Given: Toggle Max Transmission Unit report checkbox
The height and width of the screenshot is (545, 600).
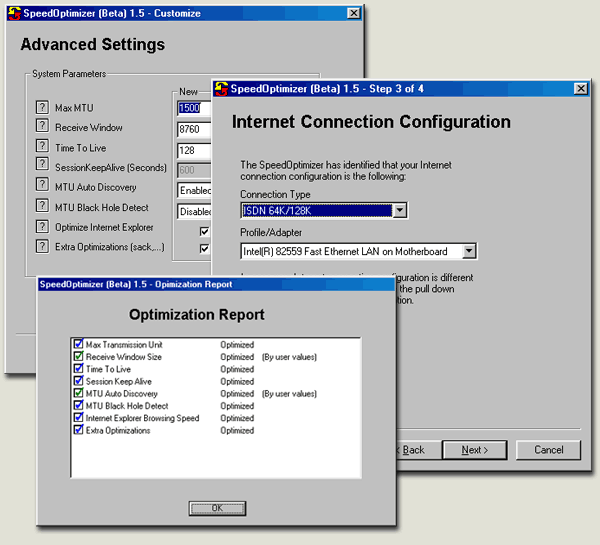Looking at the screenshot, I should coord(78,344).
